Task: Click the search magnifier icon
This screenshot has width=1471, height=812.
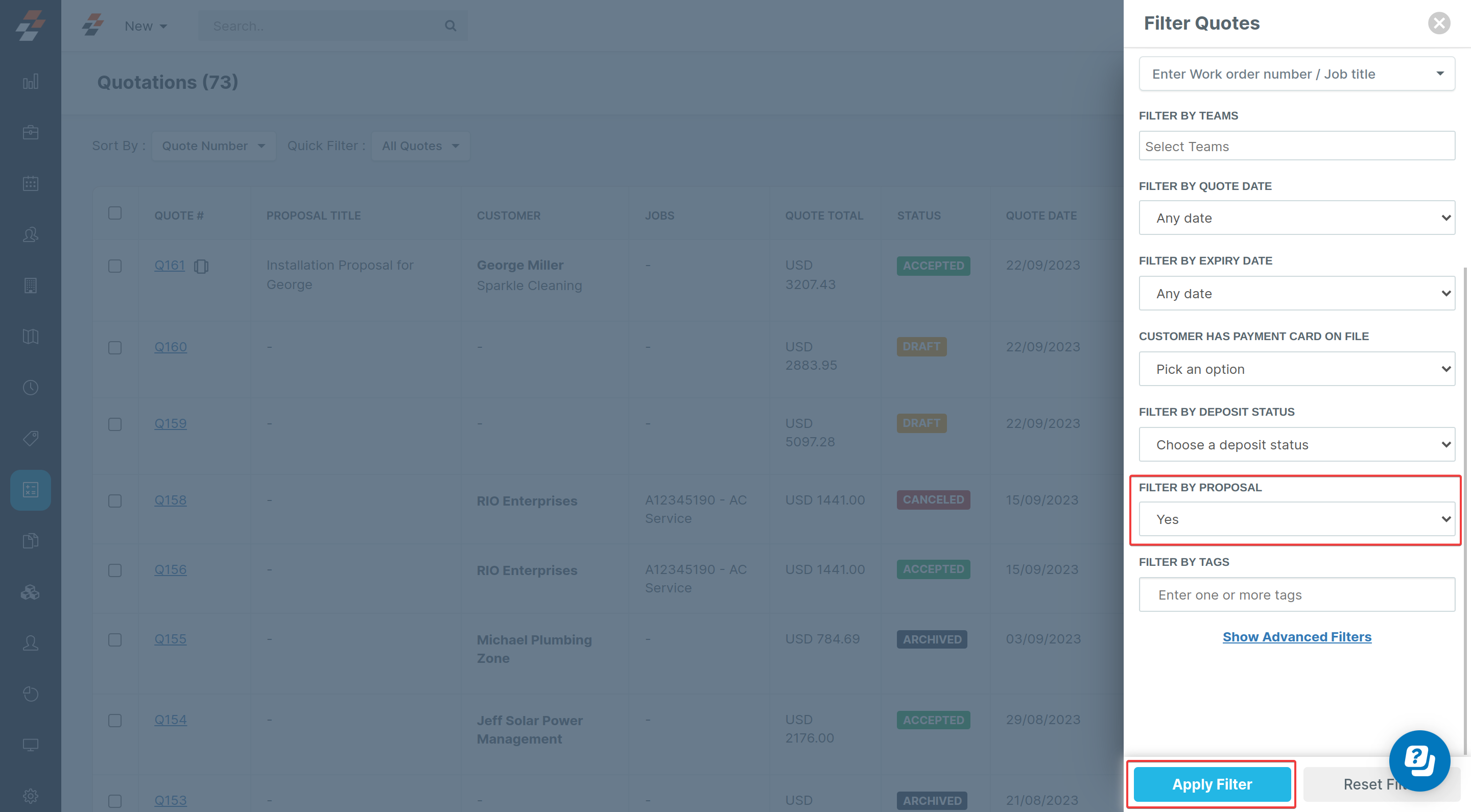Action: pyautogui.click(x=450, y=26)
